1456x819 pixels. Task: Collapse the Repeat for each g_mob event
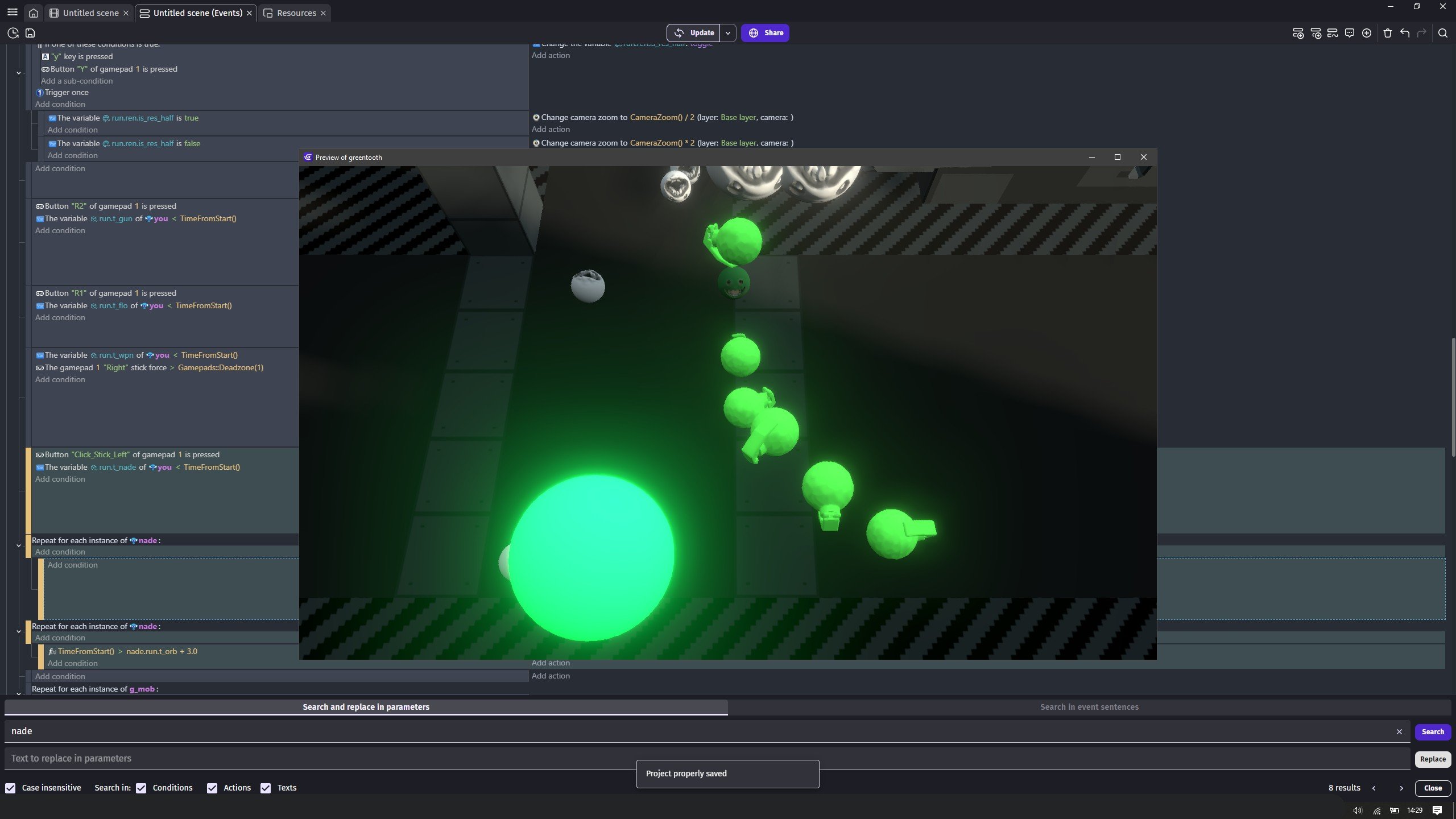19,693
